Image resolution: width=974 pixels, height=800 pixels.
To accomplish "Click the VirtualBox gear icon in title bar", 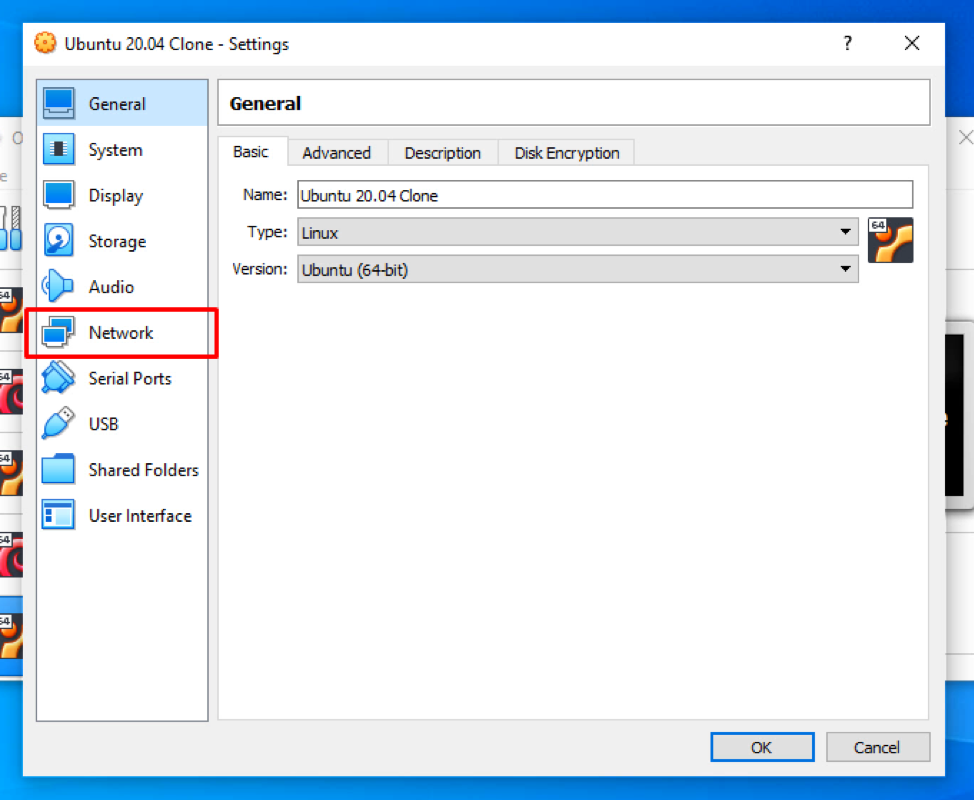I will (x=45, y=43).
